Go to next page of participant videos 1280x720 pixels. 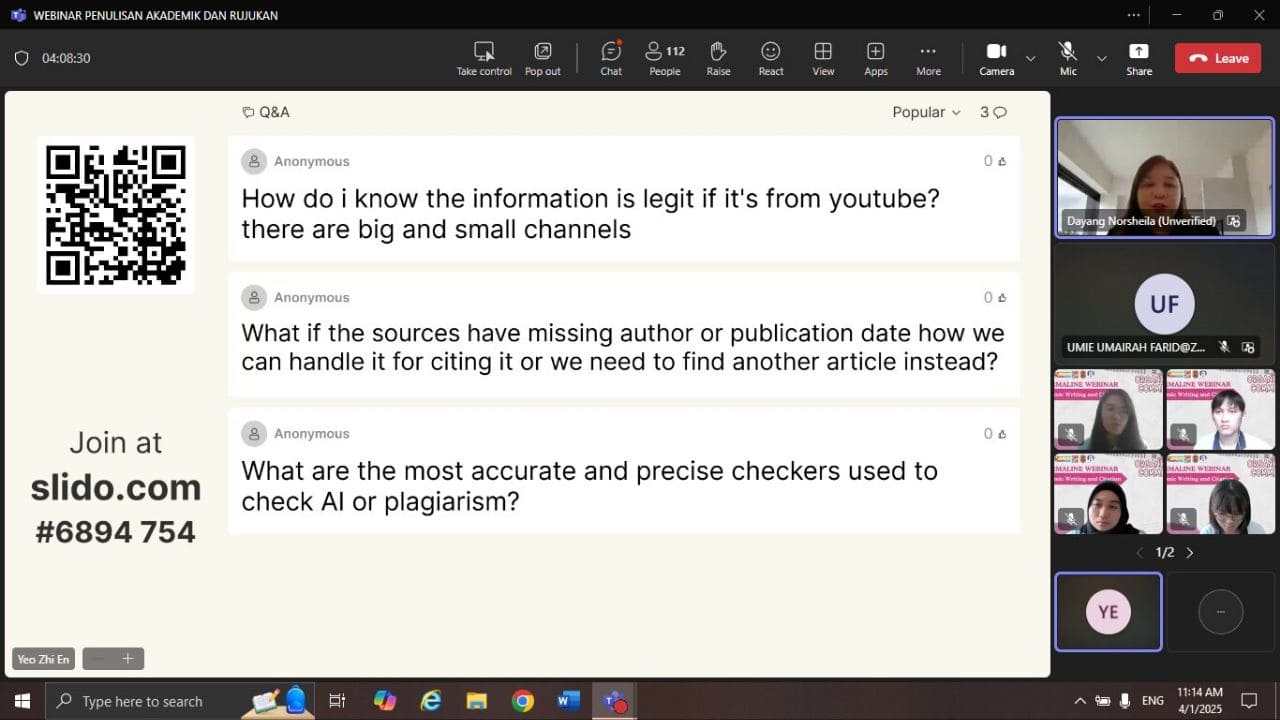(1189, 552)
